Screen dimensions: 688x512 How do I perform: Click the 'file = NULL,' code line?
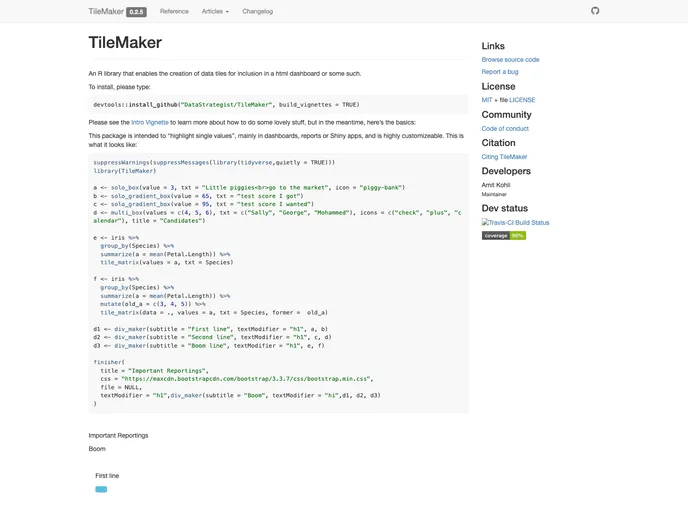(121, 387)
